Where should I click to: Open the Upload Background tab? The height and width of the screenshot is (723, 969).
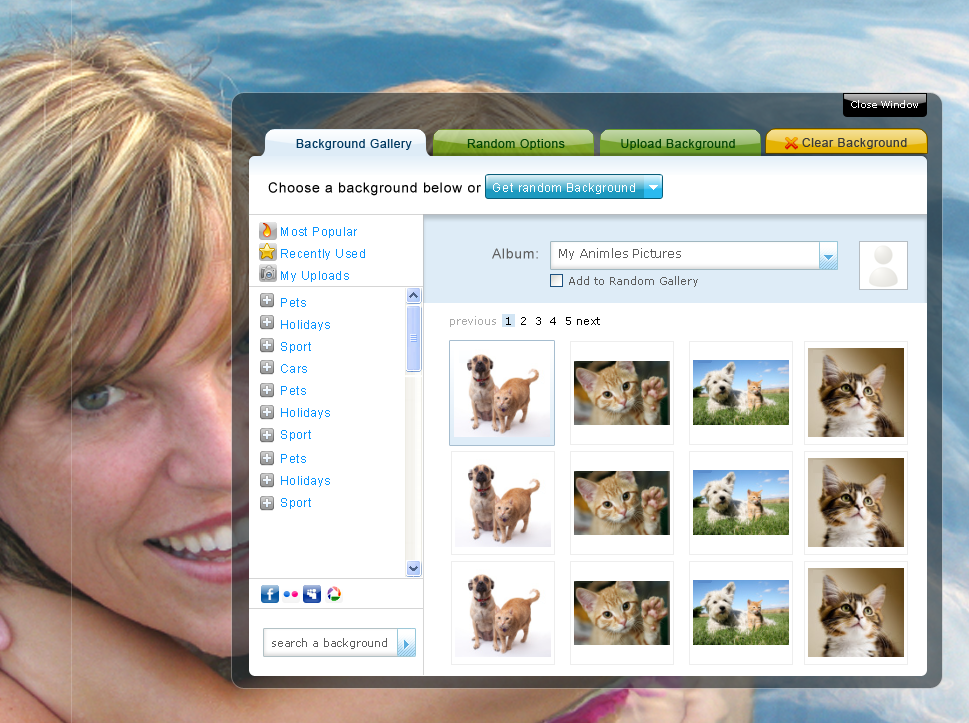coord(680,143)
